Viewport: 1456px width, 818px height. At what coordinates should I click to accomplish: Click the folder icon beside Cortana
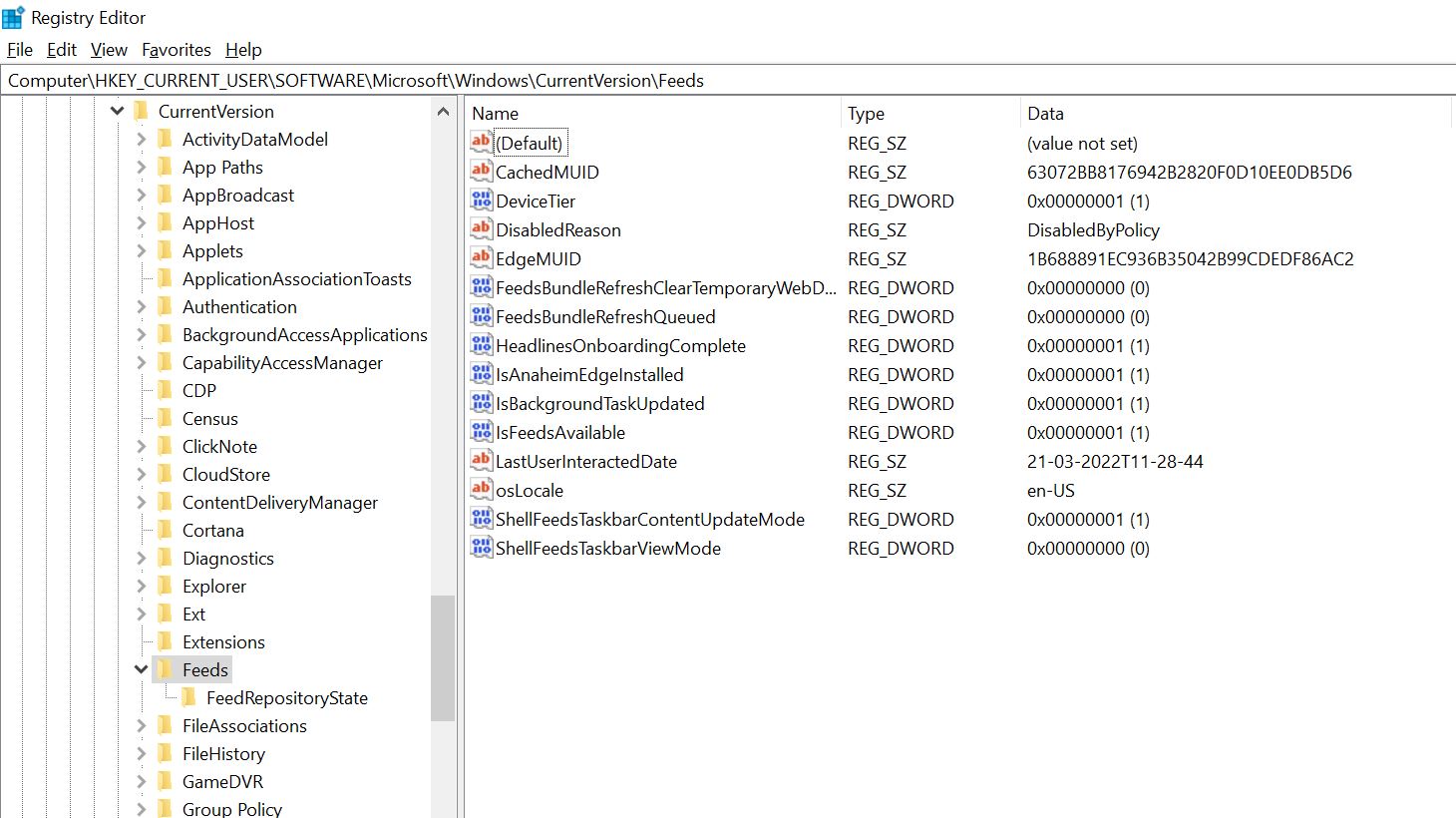point(166,530)
